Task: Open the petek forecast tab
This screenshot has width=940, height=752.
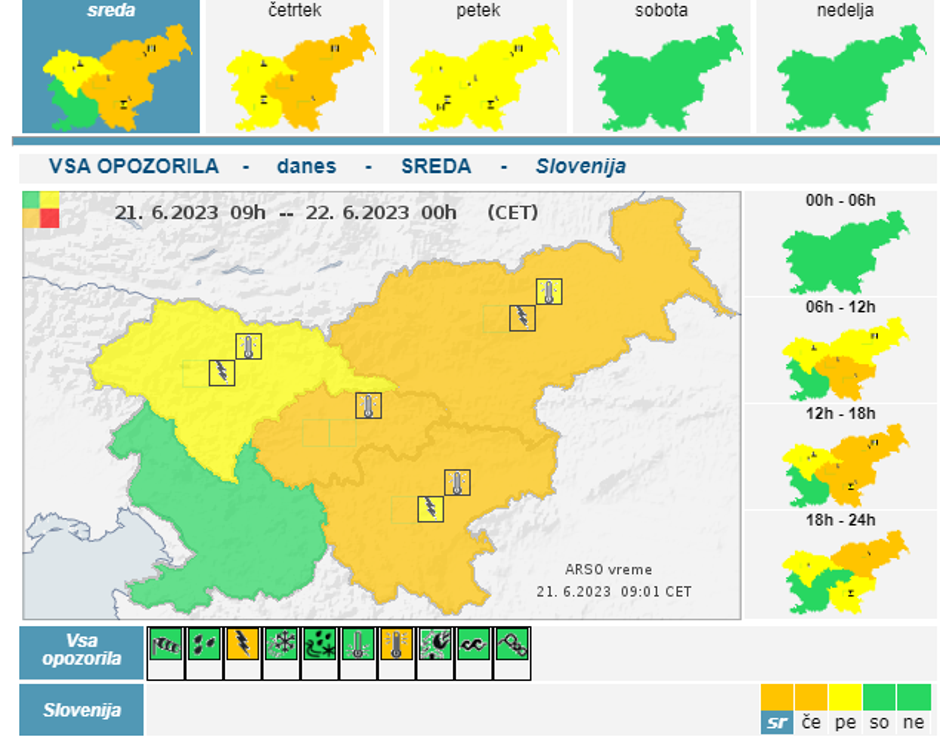Action: tap(479, 67)
